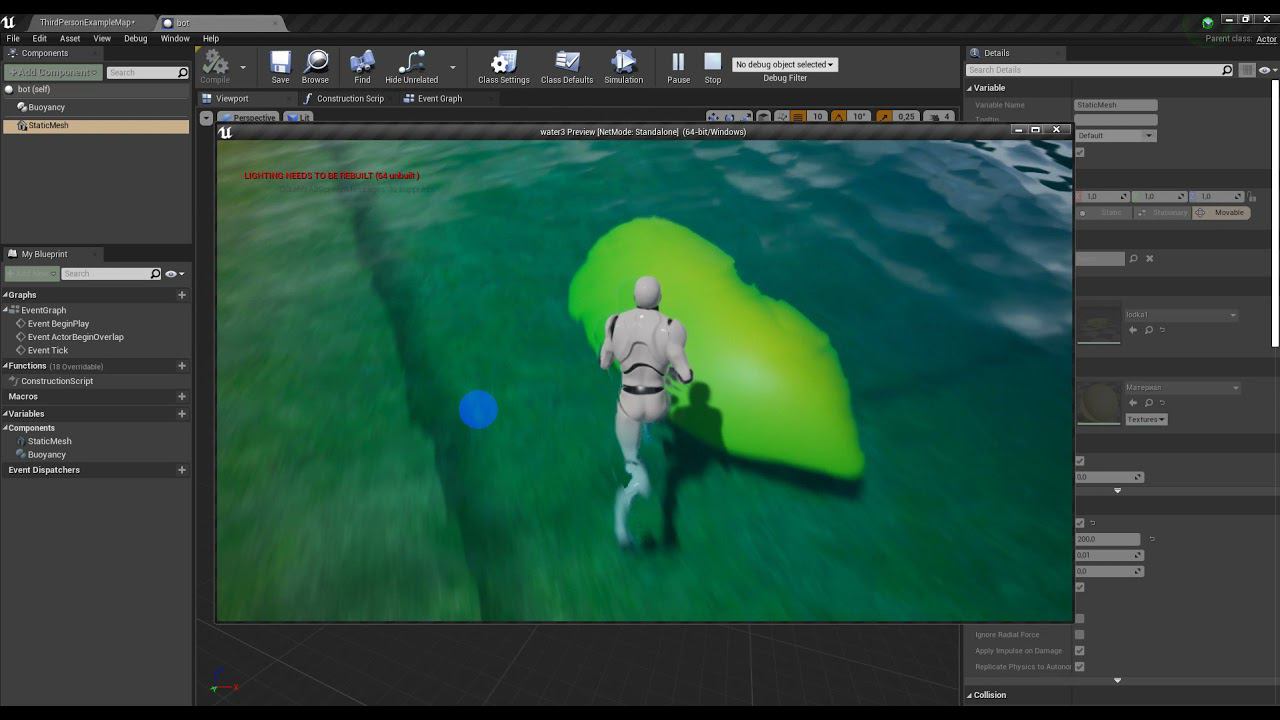Collapse the Variable section in Details
Screen dimensions: 1280x720
pos(970,88)
